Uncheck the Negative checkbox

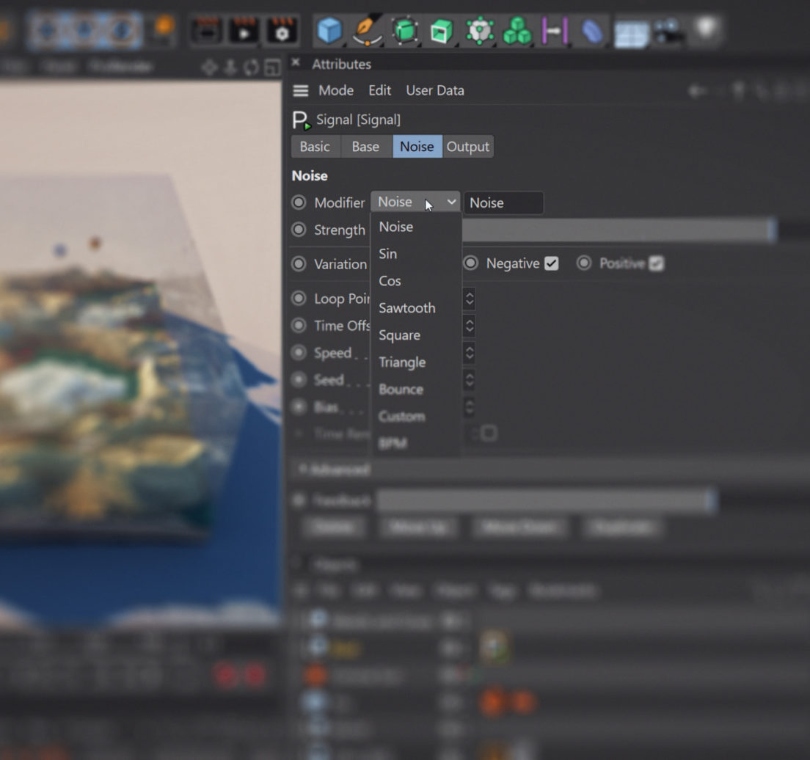pos(552,264)
